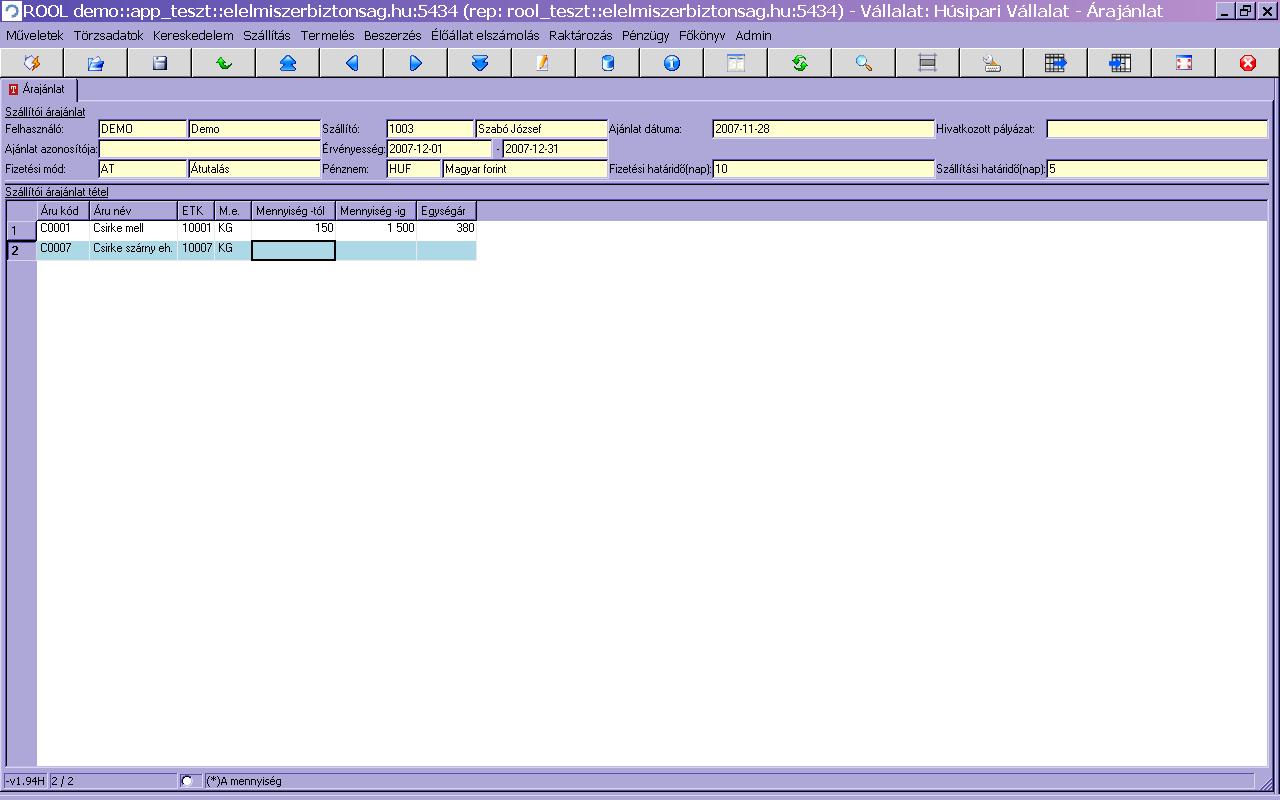Refresh data with green arrows icon
1280x800 pixels.
coord(800,63)
